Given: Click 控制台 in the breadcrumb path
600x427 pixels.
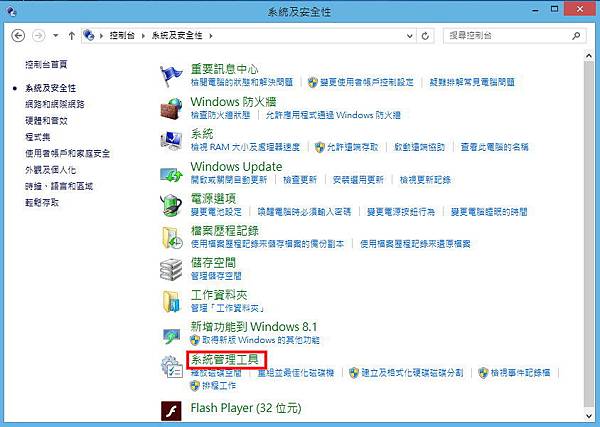Looking at the screenshot, I should 122,36.
